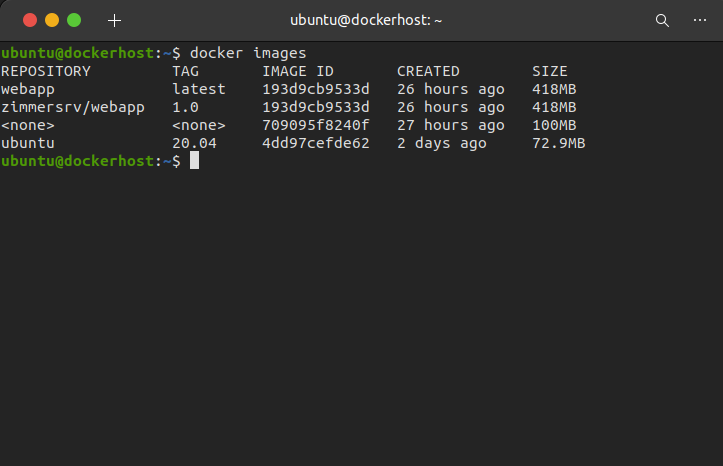Open a new terminal tab with plus icon
Viewport: 723px width, 466px height.
114,20
